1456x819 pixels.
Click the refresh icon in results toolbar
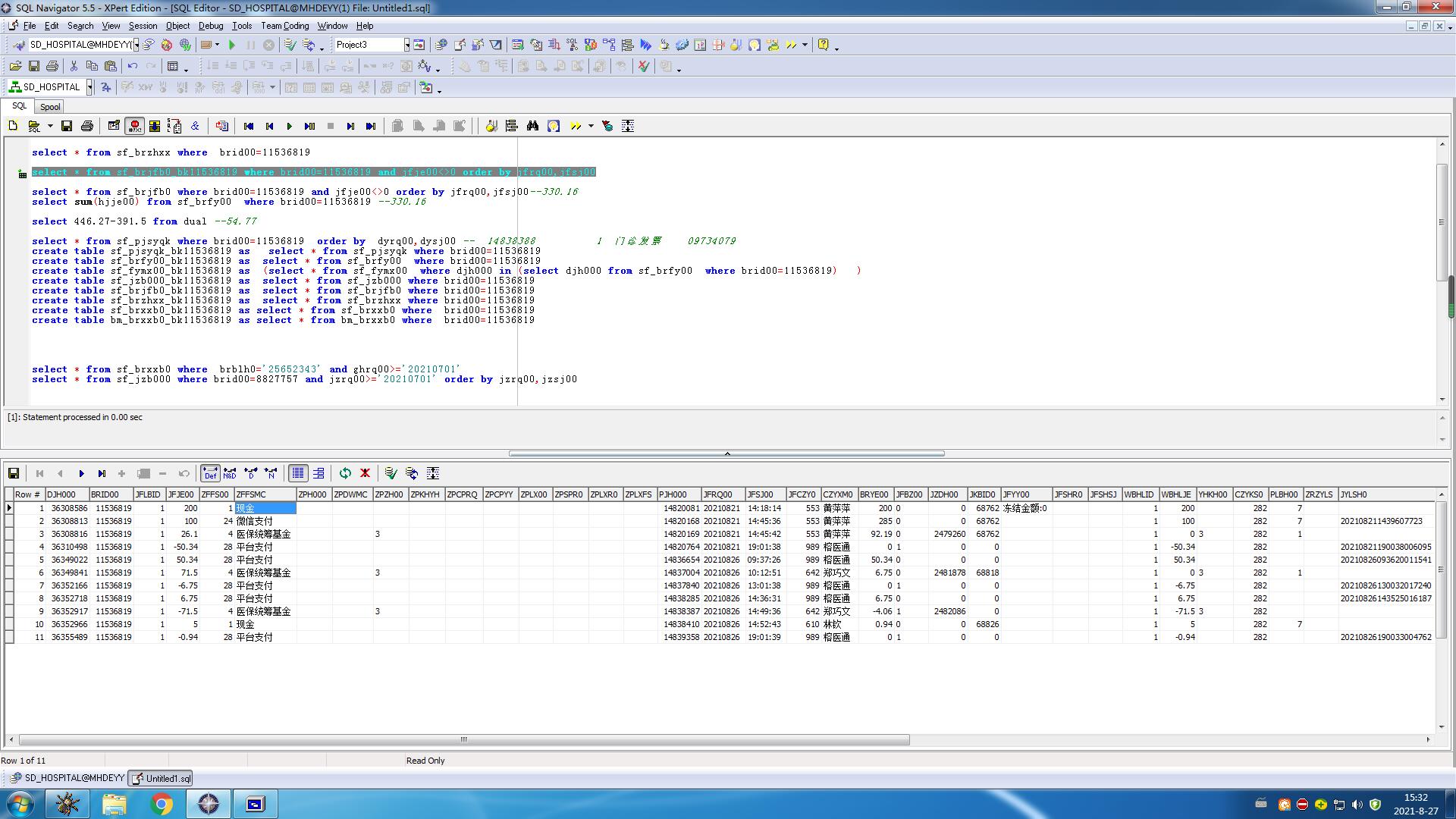(345, 473)
